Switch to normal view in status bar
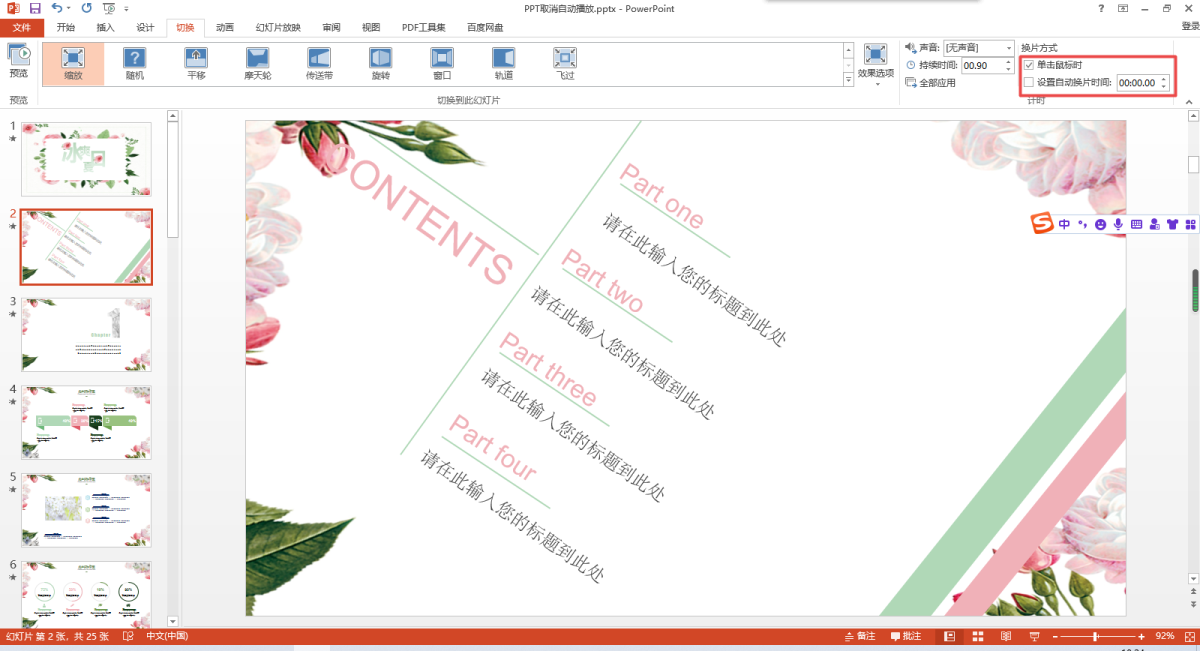1200x651 pixels. (x=949, y=636)
